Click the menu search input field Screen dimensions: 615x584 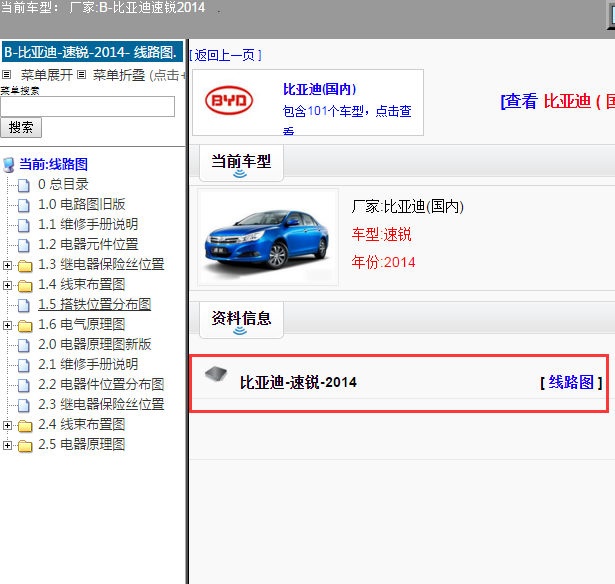(x=87, y=106)
